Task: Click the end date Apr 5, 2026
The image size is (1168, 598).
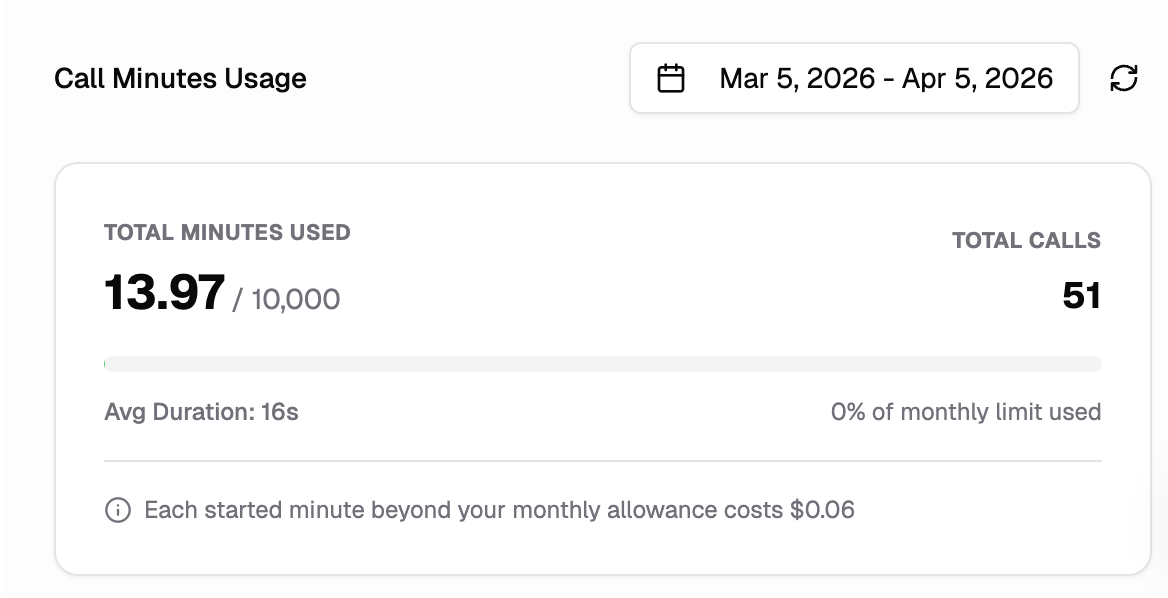Action: 977,78
